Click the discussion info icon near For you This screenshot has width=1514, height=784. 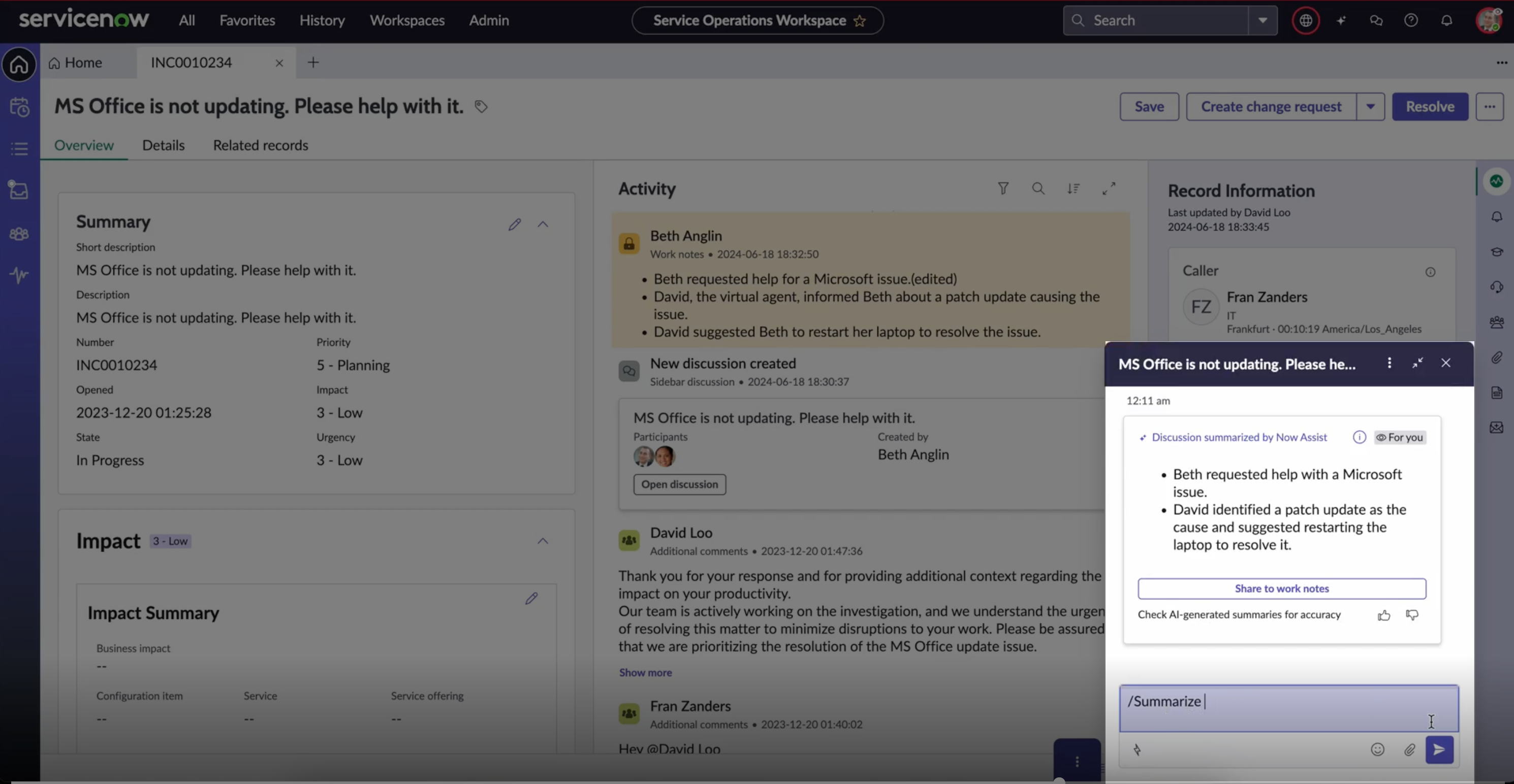pyautogui.click(x=1360, y=437)
